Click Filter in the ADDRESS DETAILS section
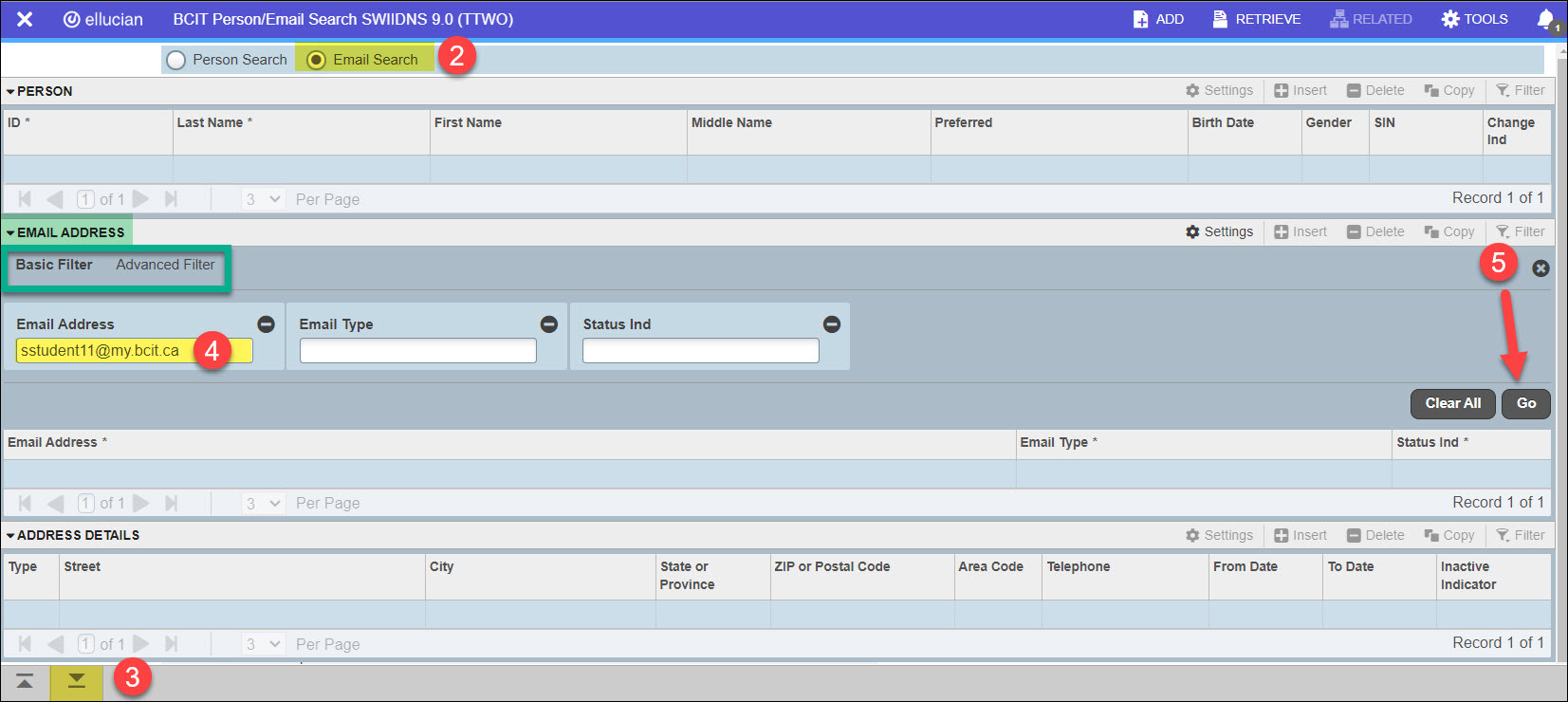 tap(1520, 535)
